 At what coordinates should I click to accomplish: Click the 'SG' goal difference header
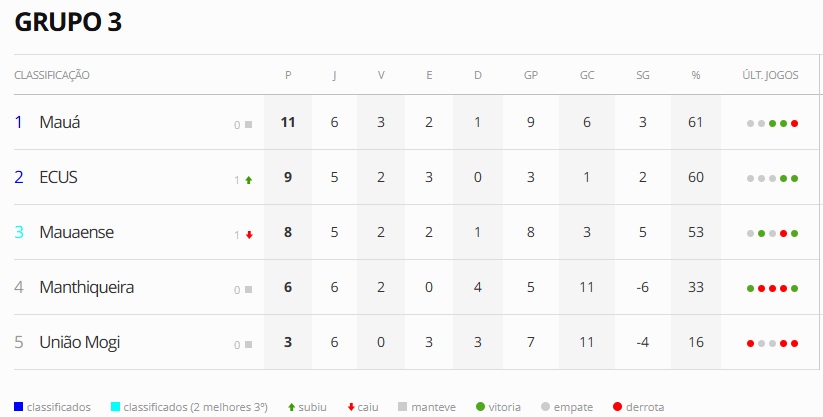(642, 75)
